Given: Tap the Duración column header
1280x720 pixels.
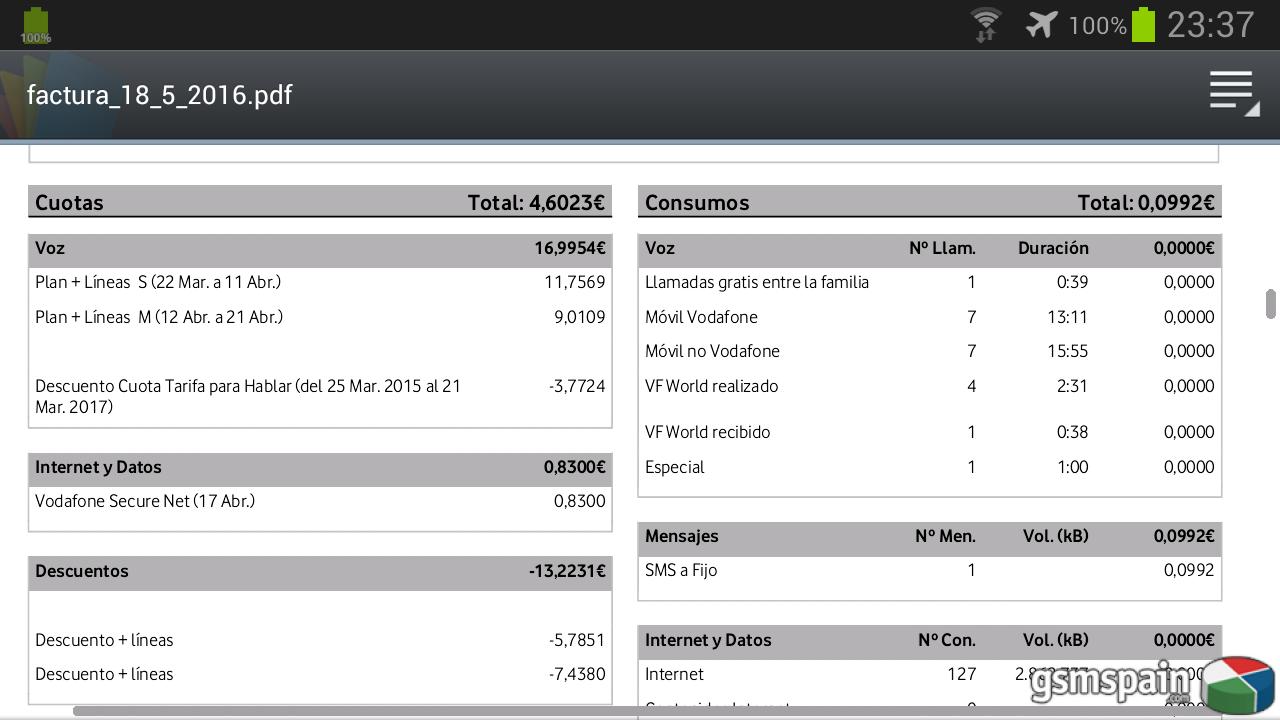Looking at the screenshot, I should (x=1053, y=248).
